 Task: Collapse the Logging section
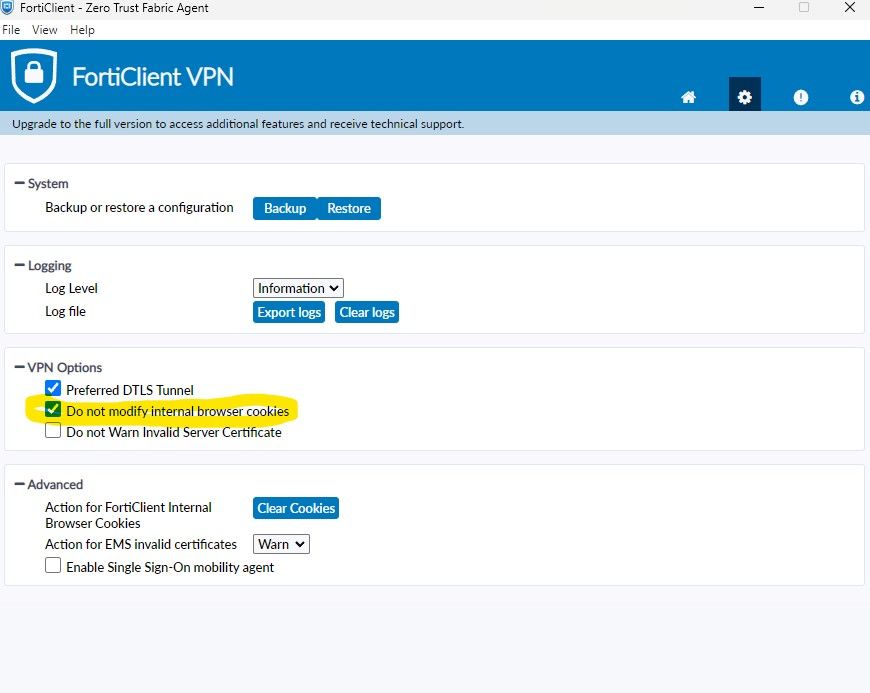pos(19,265)
